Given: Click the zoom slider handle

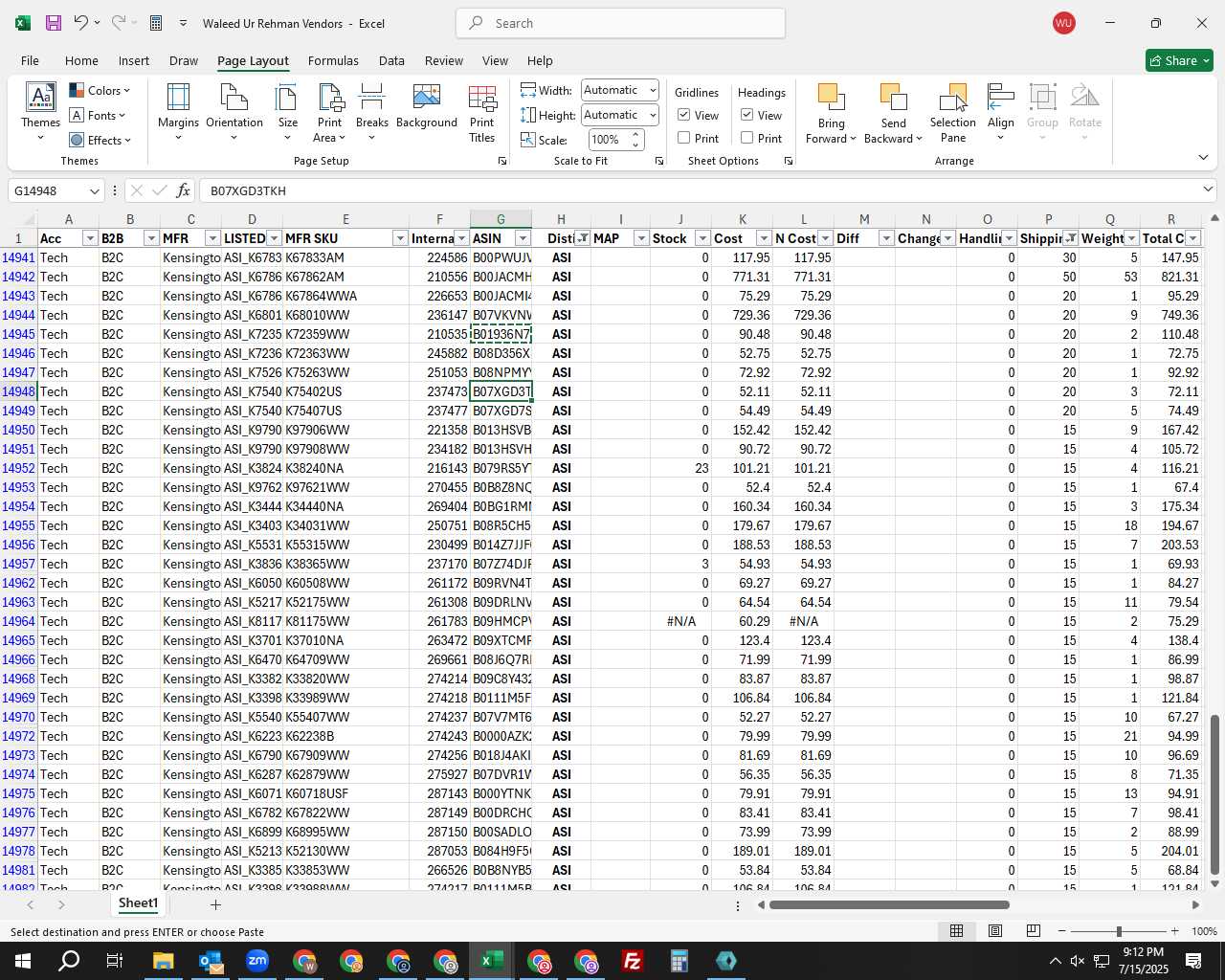Looking at the screenshot, I should point(1119,931).
